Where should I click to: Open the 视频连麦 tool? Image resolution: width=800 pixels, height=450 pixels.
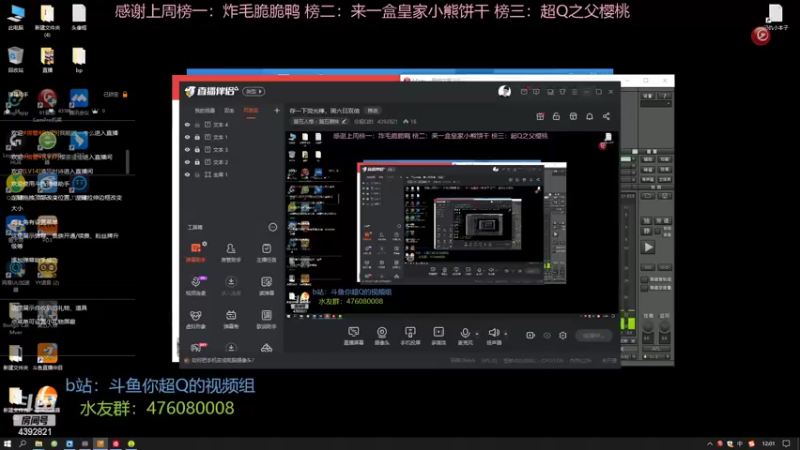coord(195,286)
